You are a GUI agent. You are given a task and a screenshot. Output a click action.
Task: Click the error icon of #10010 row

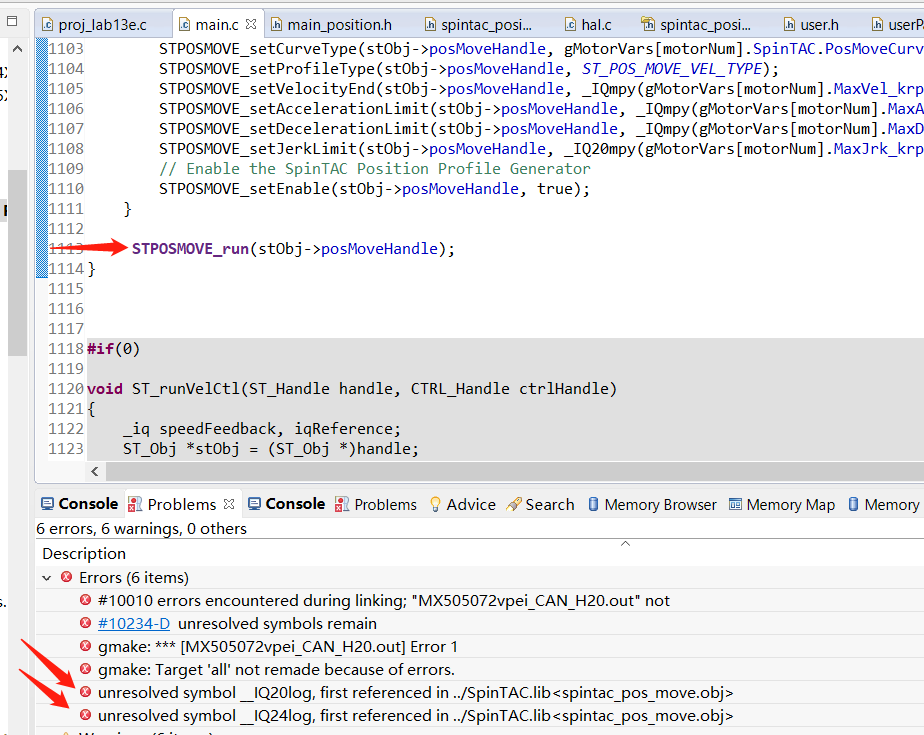point(85,600)
